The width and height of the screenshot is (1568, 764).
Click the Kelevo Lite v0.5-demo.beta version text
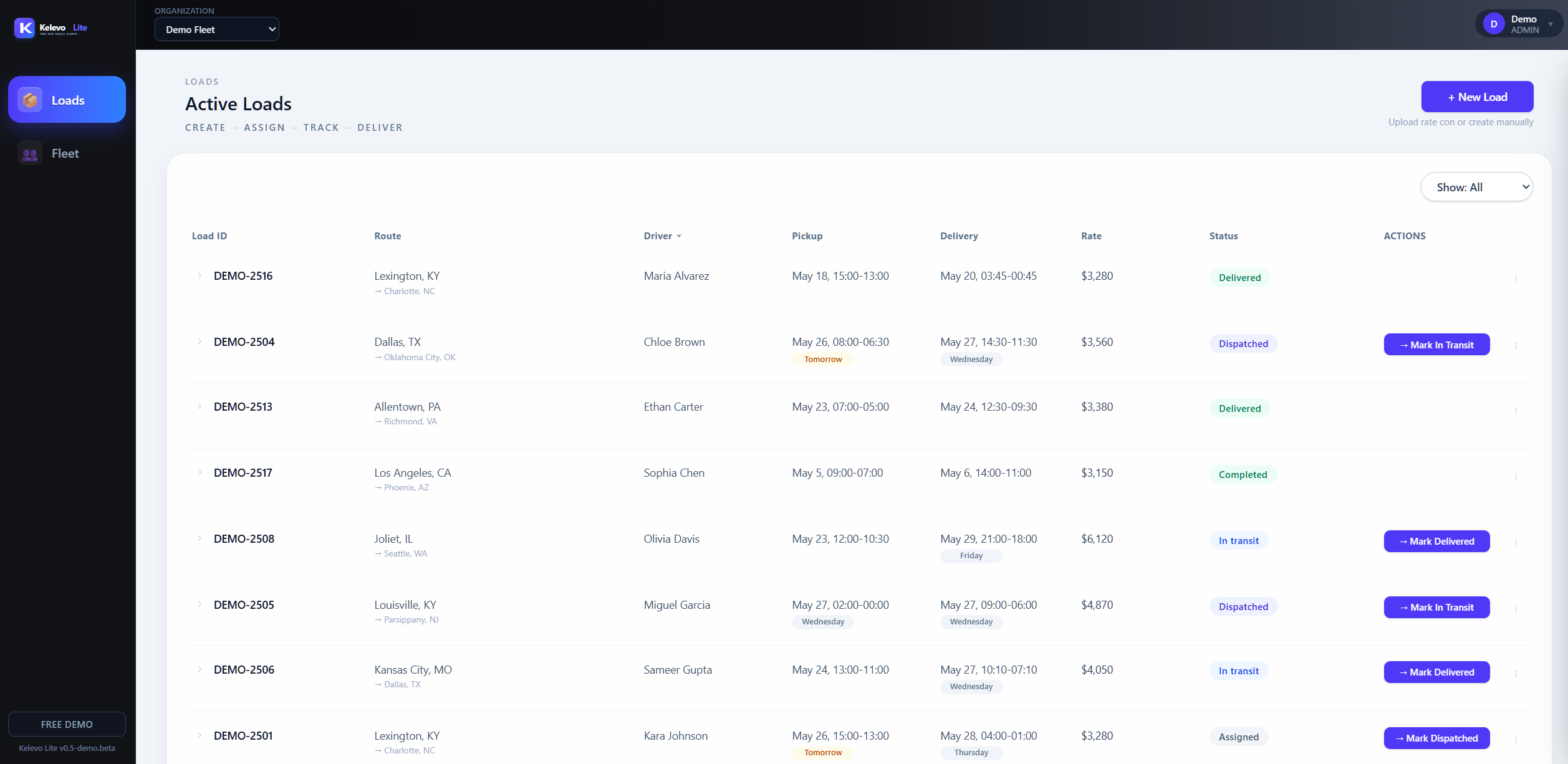[67, 748]
